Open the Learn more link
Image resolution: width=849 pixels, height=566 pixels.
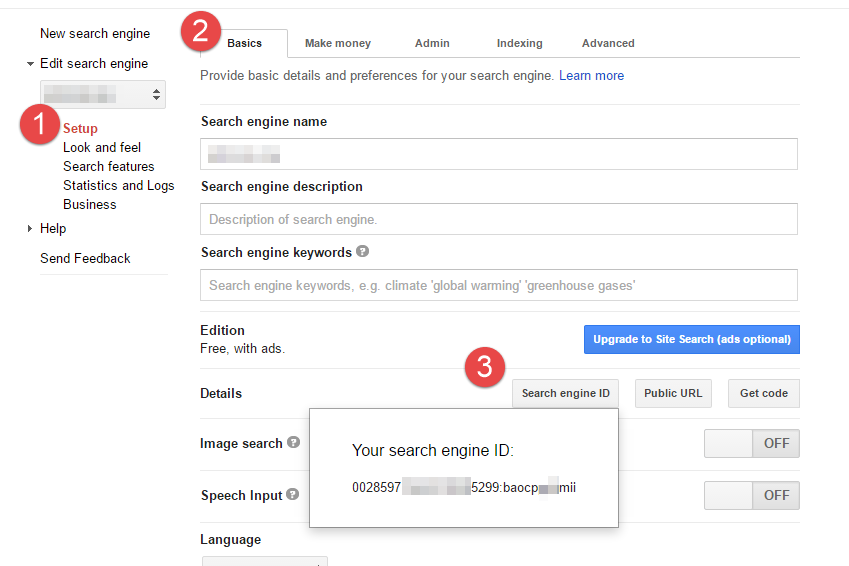pyautogui.click(x=591, y=75)
